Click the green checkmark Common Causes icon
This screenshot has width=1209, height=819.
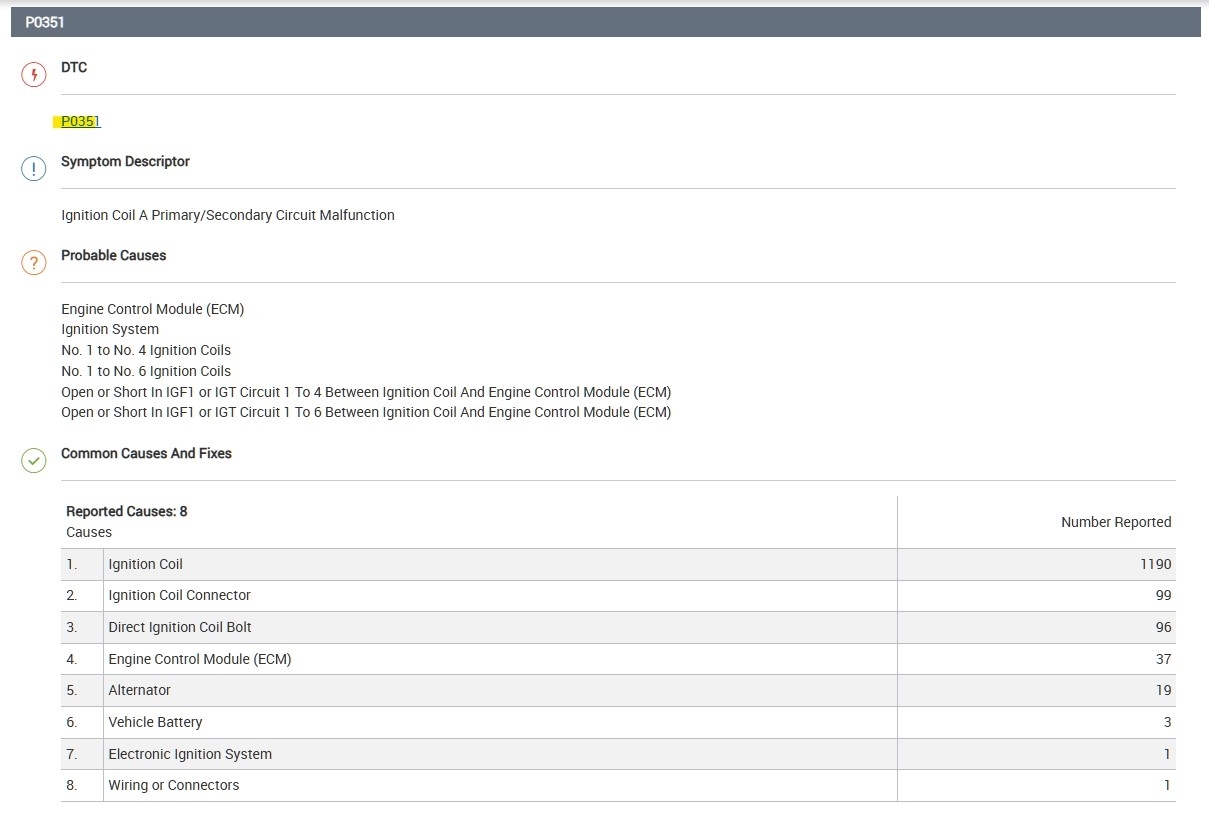[x=34, y=461]
